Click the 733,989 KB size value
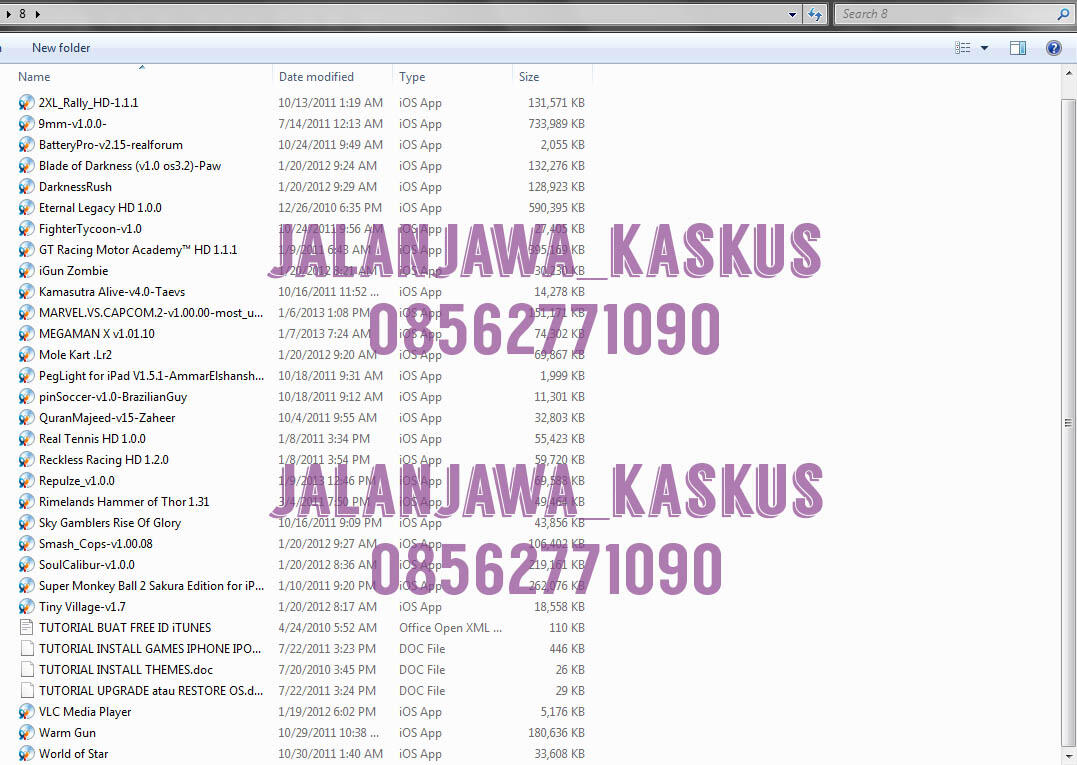Screen dimensions: 1077x765 [556, 124]
